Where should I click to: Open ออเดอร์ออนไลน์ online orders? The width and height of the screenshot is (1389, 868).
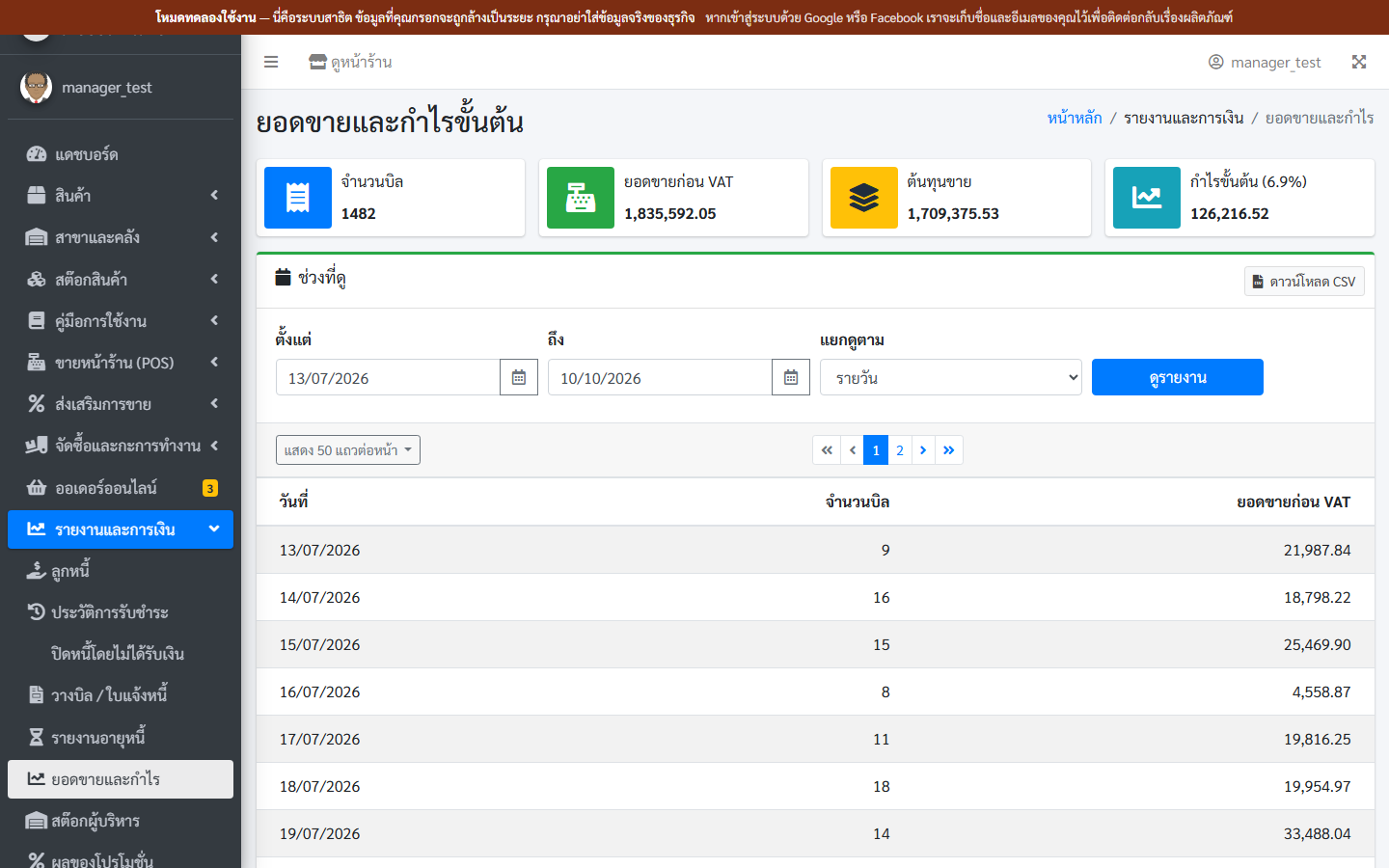coord(121,488)
